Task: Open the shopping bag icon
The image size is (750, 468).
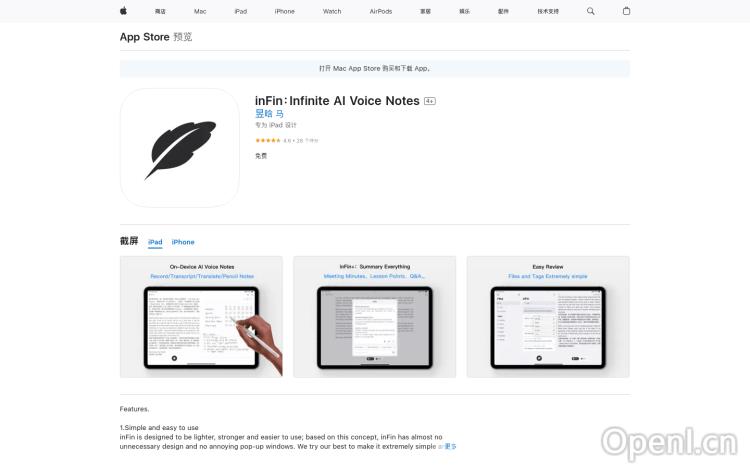Action: click(626, 11)
